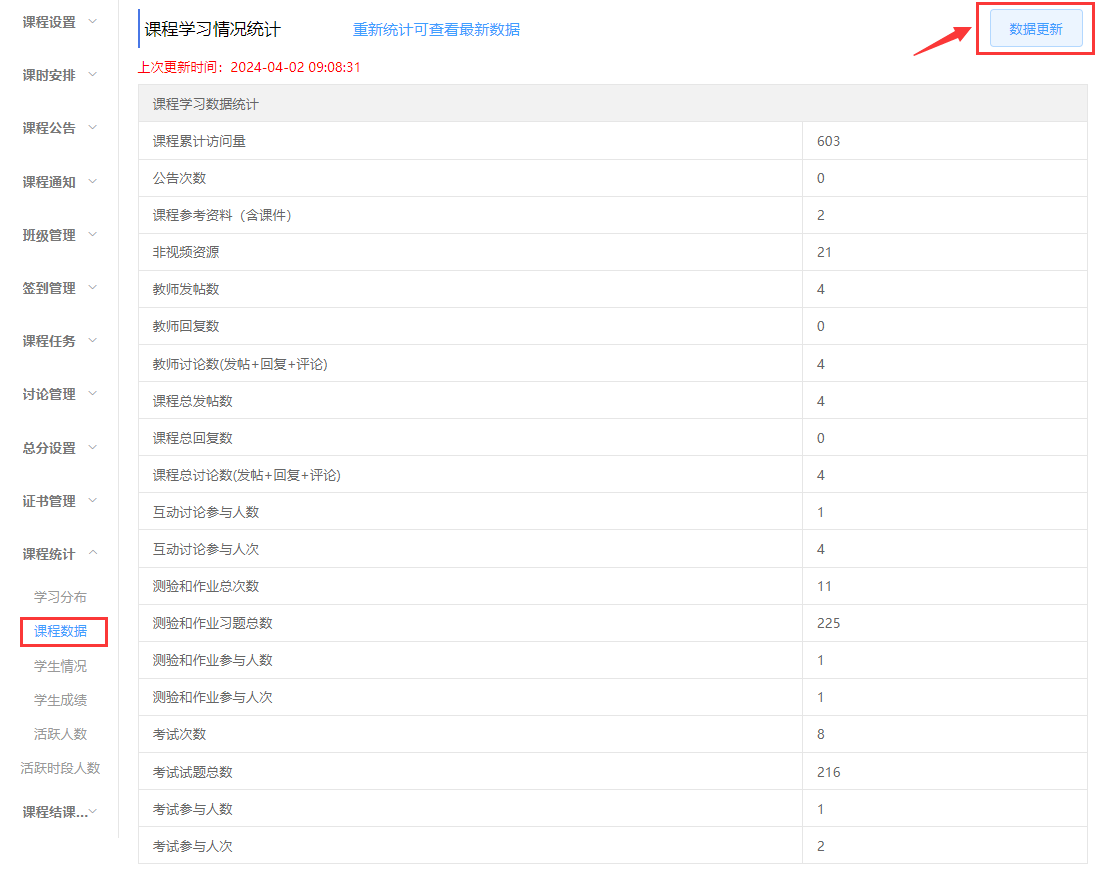
Task: Expand the 课程任务 section
Action: coord(60,341)
